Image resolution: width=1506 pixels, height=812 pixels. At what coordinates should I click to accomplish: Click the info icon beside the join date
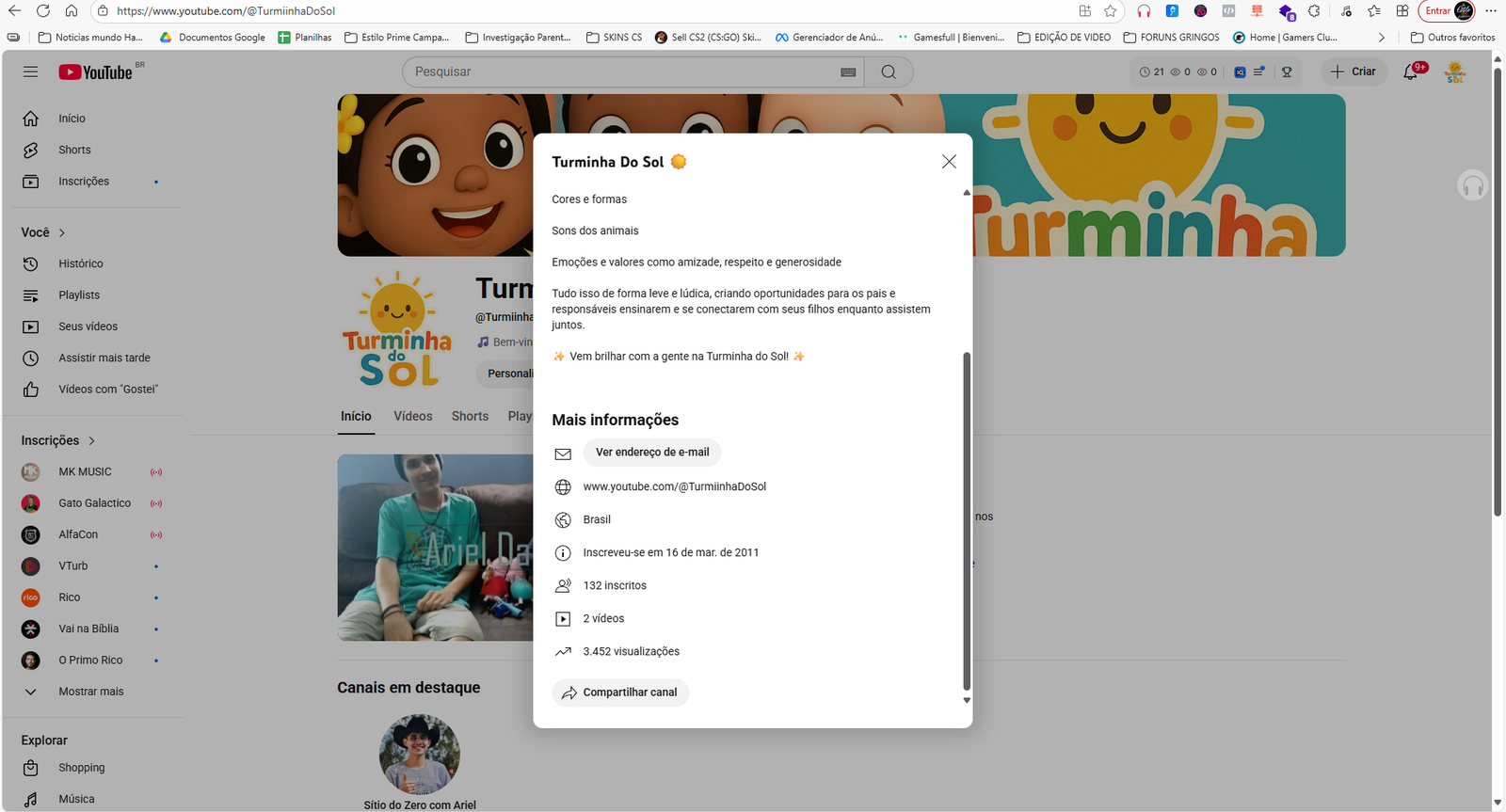click(563, 552)
